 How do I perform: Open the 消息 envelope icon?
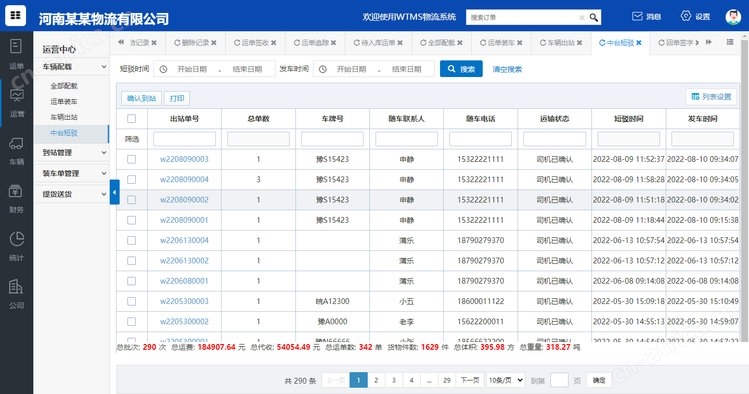pos(637,16)
